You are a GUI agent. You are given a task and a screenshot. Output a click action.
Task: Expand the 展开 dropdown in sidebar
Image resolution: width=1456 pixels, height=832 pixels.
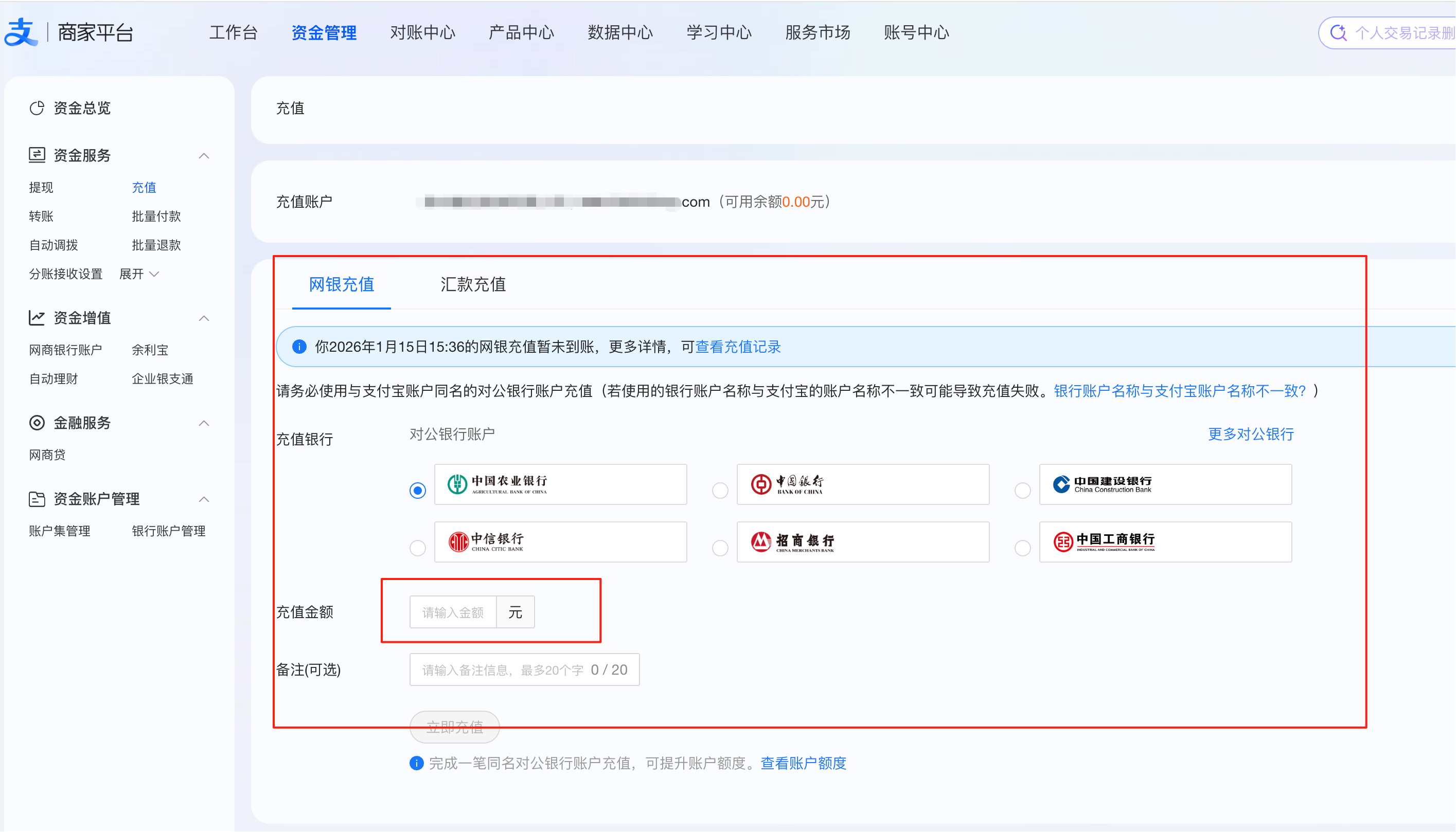click(x=139, y=274)
